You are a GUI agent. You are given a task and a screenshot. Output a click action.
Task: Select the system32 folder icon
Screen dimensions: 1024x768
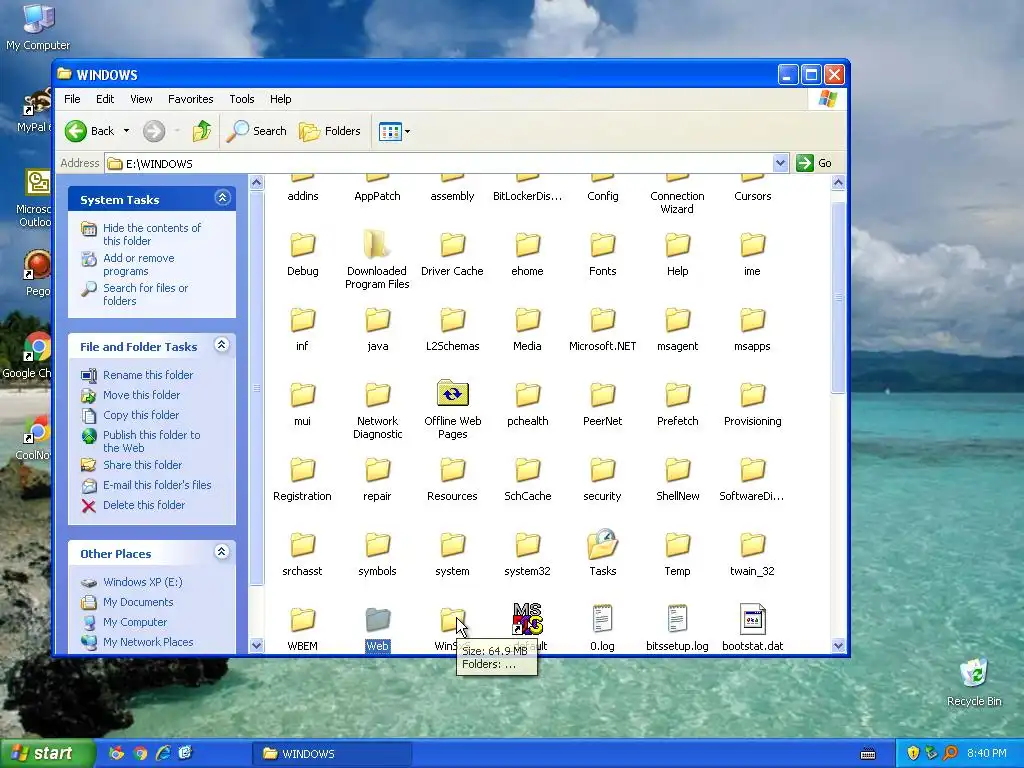click(x=527, y=545)
